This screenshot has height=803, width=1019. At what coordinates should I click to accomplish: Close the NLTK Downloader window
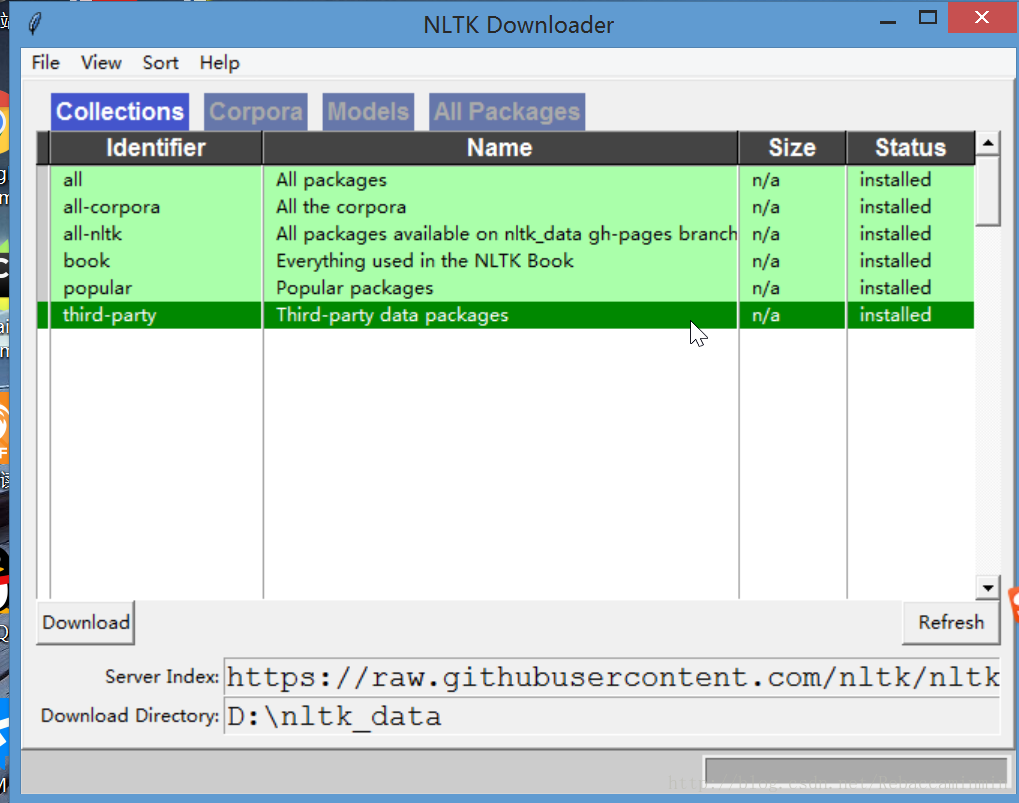pos(981,18)
